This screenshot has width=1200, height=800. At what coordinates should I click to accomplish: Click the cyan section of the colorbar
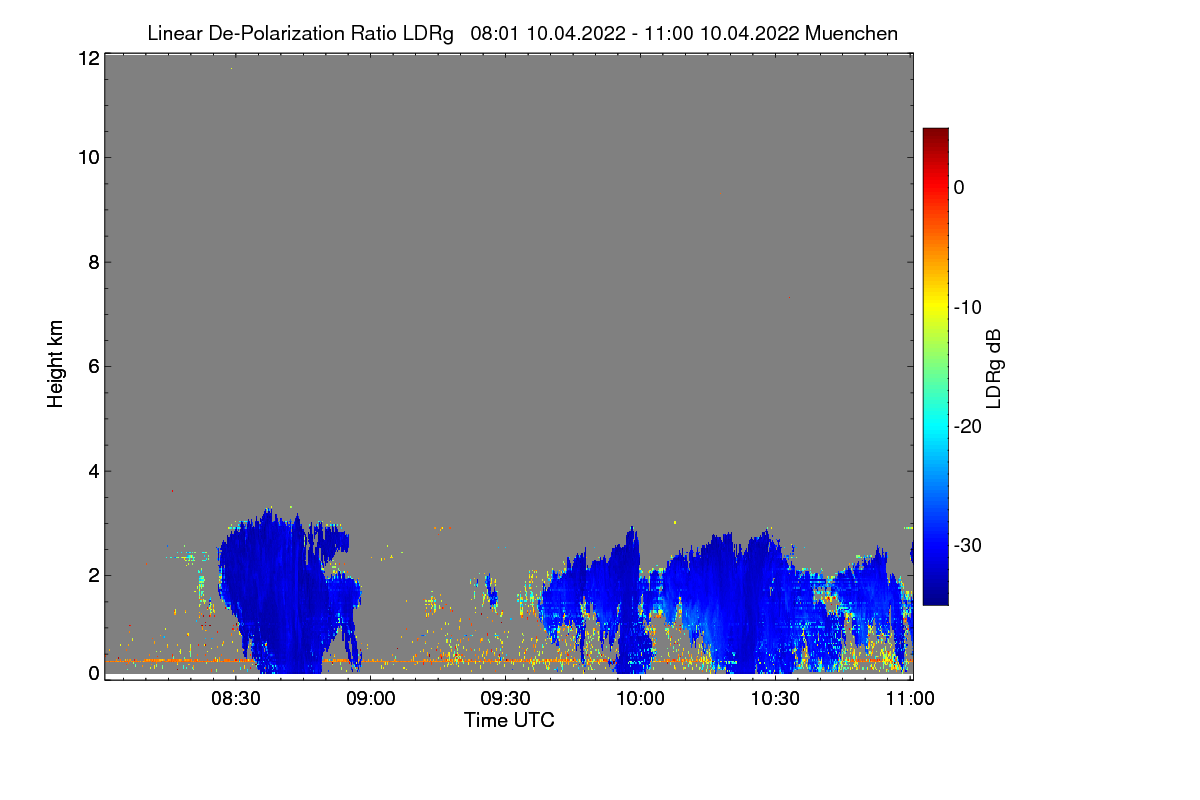point(935,428)
